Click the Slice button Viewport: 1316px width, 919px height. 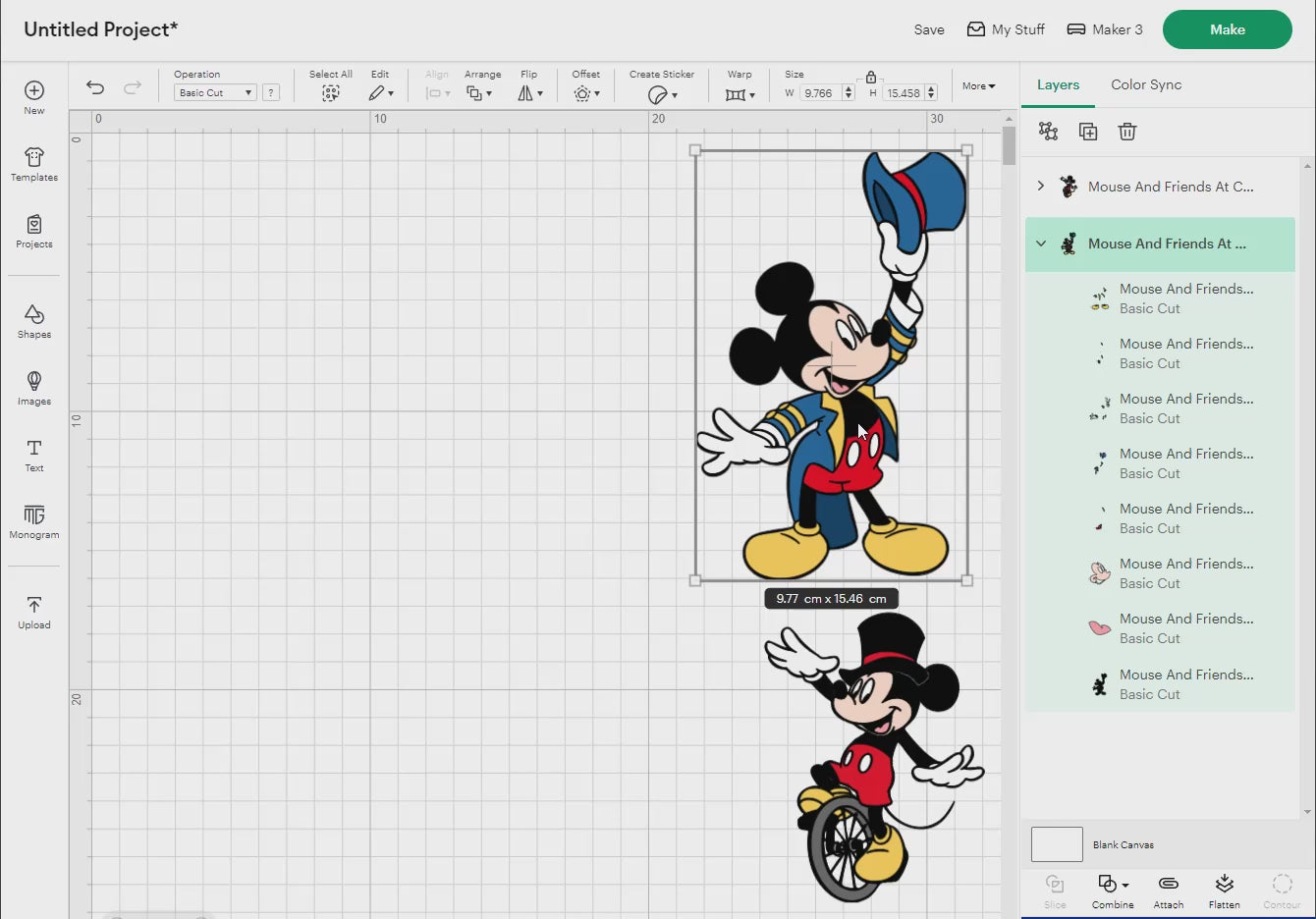coord(1055,892)
